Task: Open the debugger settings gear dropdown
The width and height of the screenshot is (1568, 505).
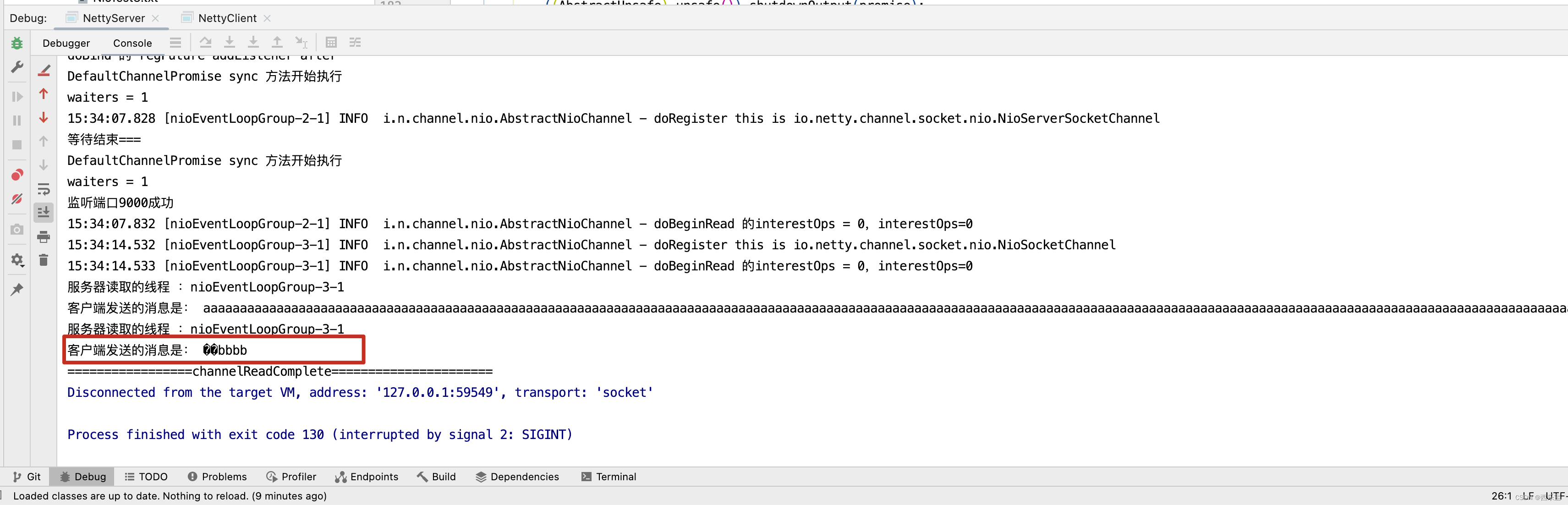Action: 17,260
